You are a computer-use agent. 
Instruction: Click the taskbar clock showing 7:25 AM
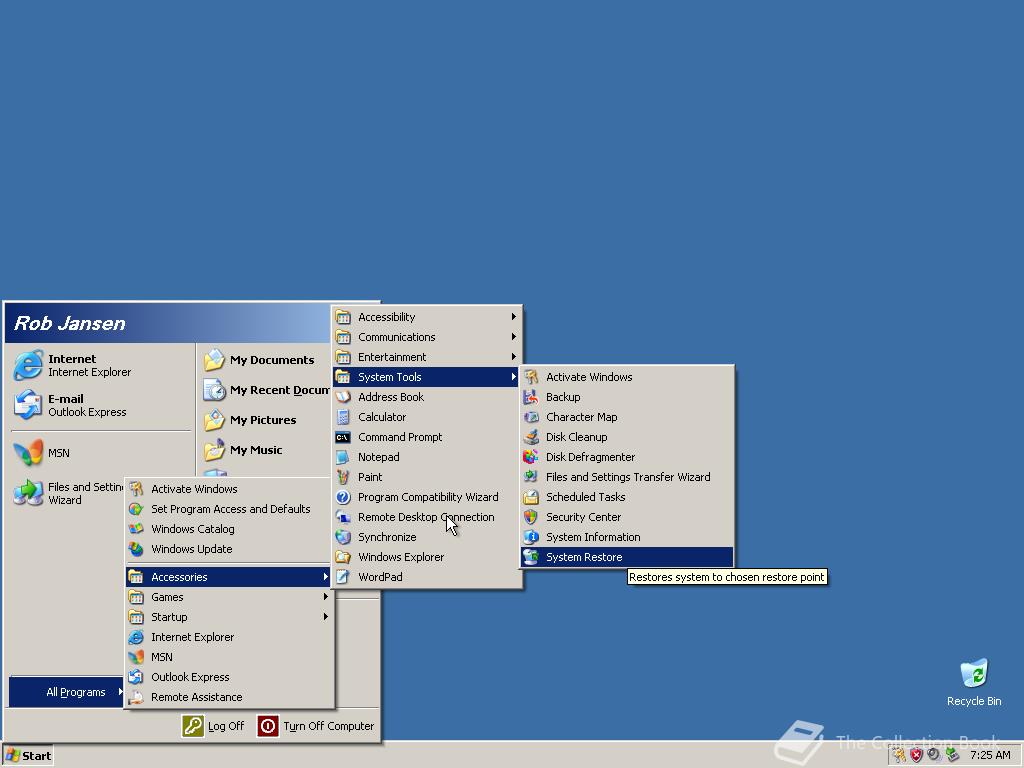coord(990,756)
